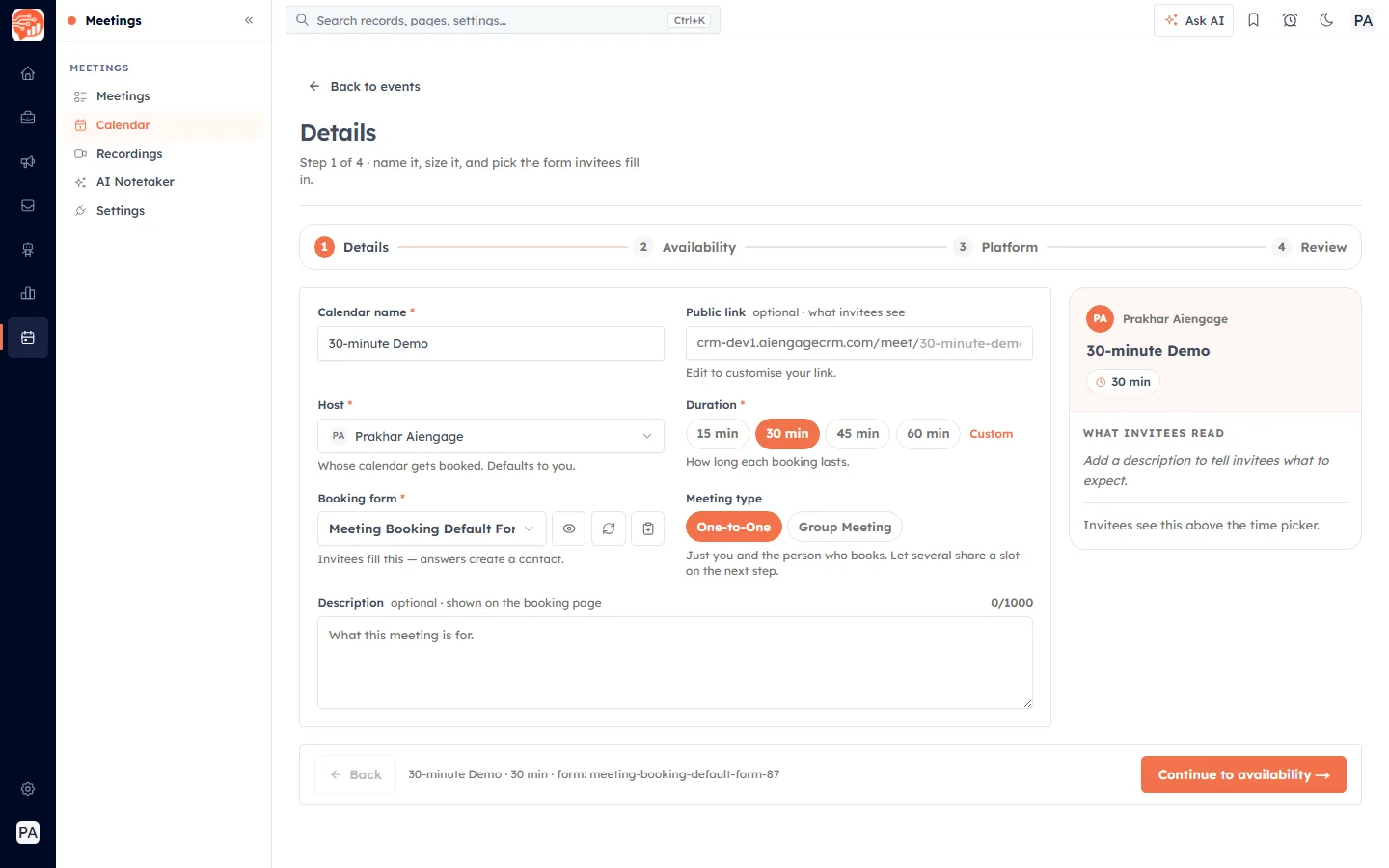Pick the 60 min duration
The width and height of the screenshot is (1389, 868).
coord(928,434)
